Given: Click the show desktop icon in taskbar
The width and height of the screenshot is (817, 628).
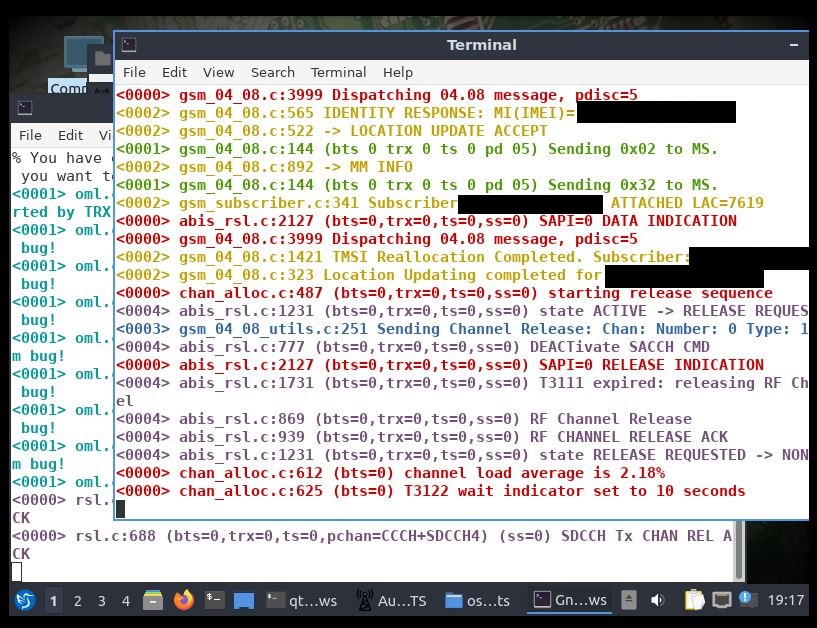Looking at the screenshot, I should (x=244, y=601).
